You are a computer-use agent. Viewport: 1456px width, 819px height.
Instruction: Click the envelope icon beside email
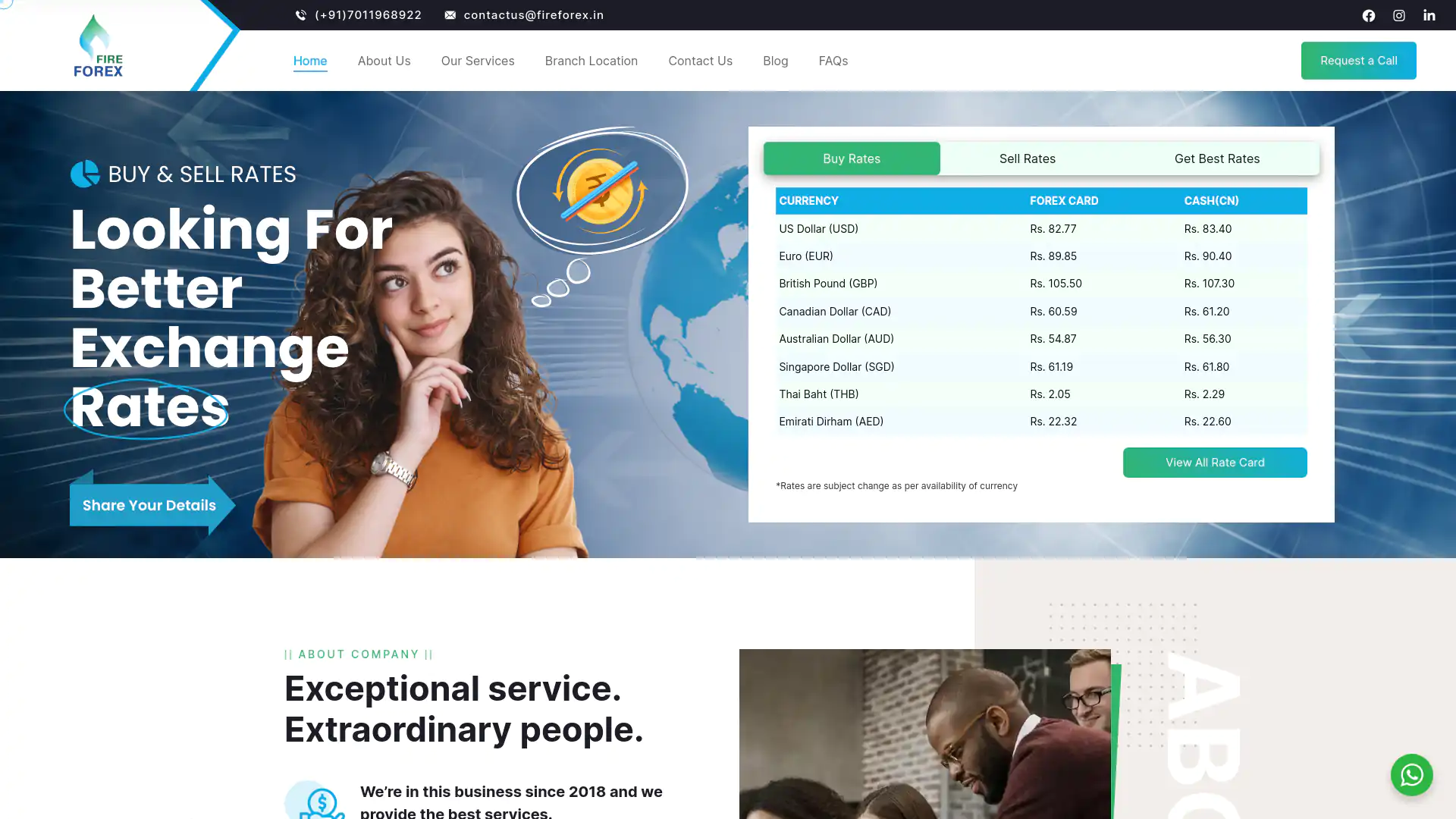pyautogui.click(x=450, y=15)
